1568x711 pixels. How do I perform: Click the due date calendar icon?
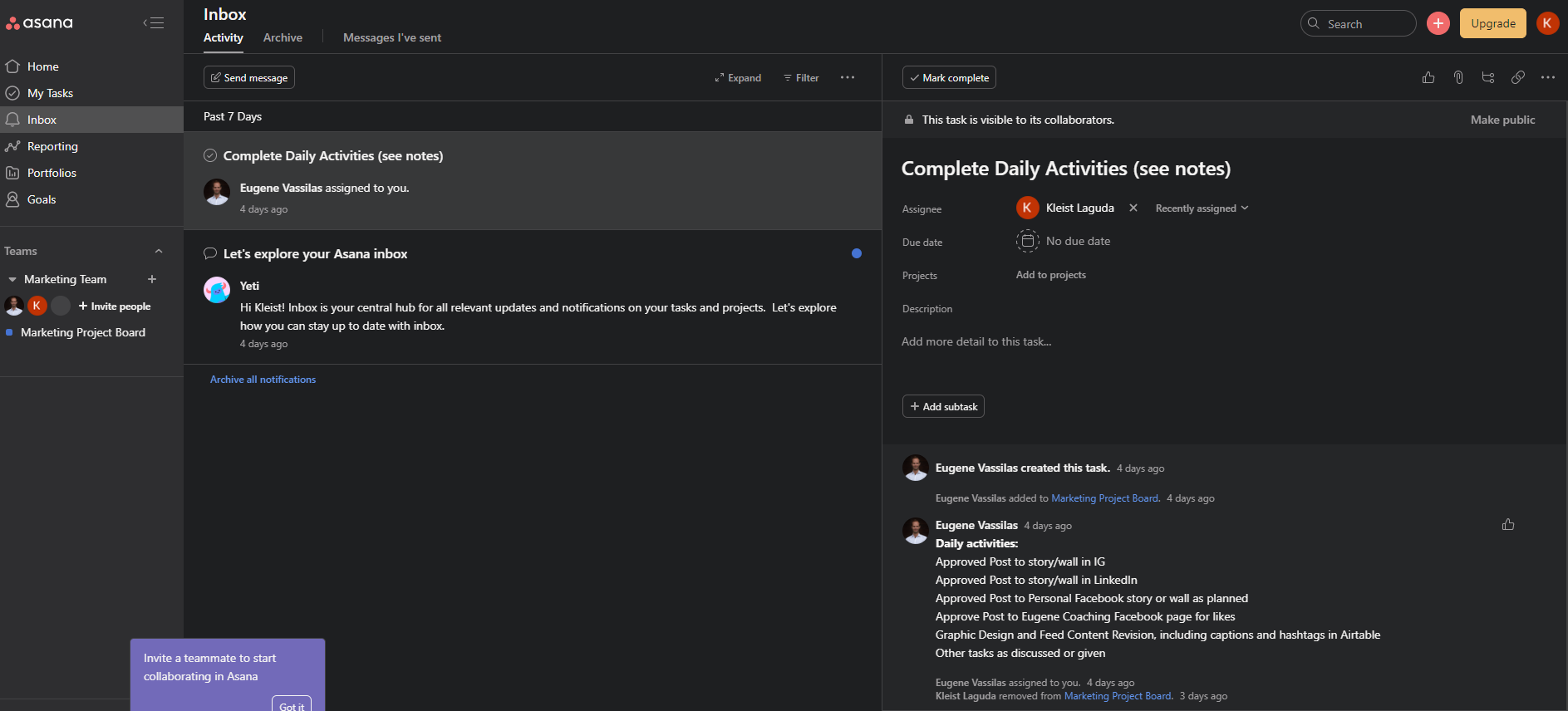point(1028,241)
